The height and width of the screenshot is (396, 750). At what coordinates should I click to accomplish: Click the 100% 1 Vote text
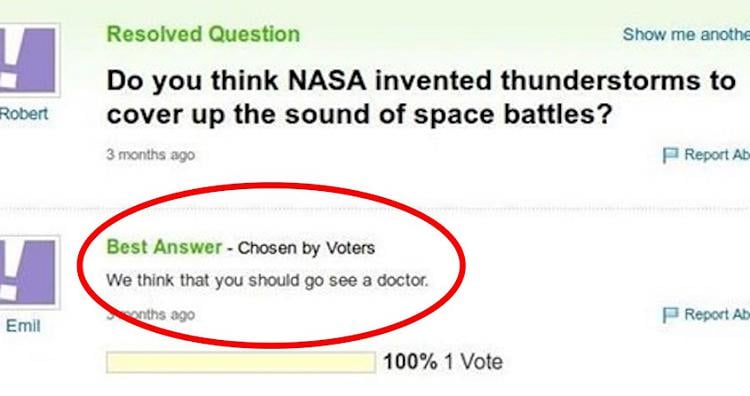point(443,362)
